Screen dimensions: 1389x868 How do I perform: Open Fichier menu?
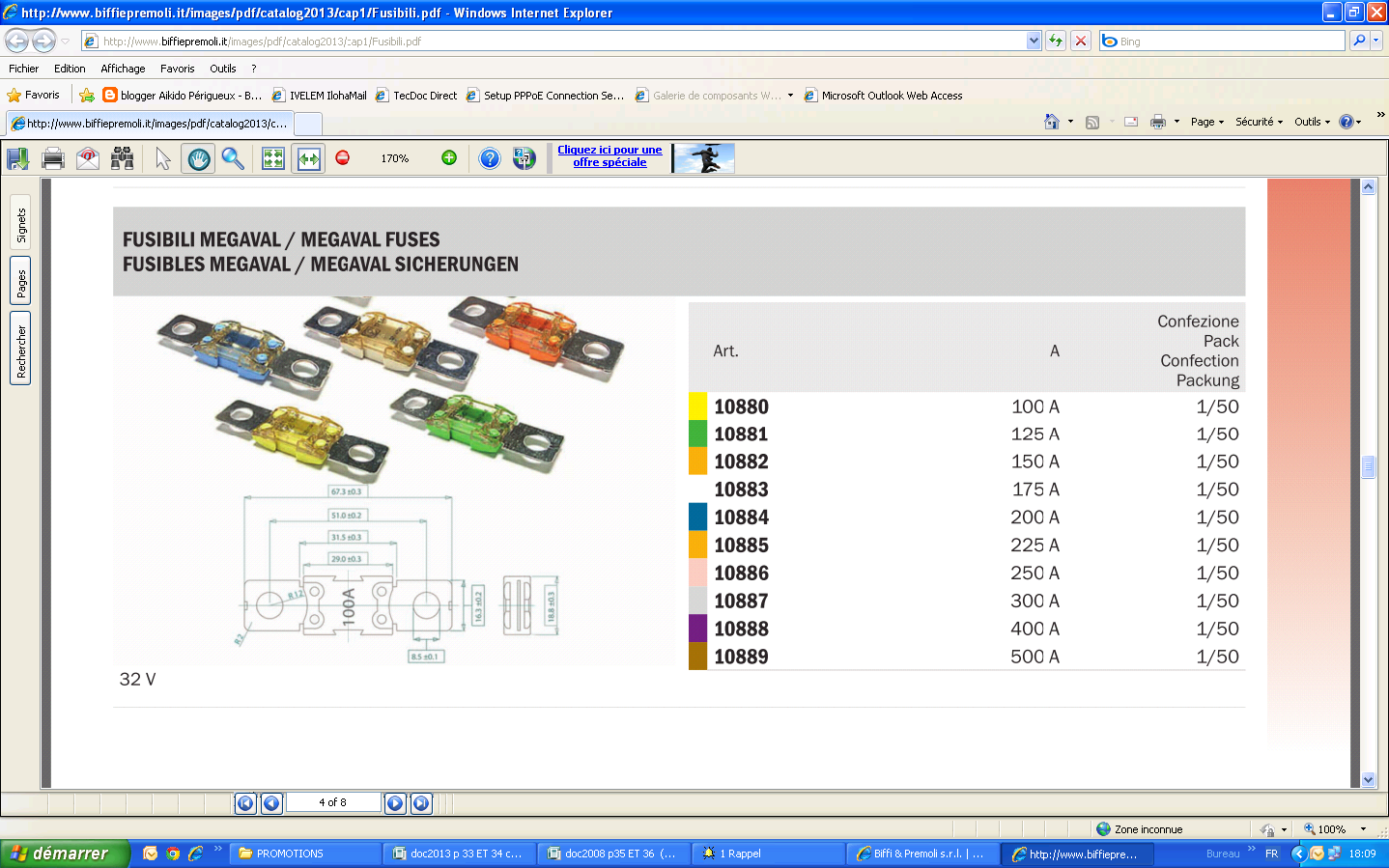(x=24, y=69)
